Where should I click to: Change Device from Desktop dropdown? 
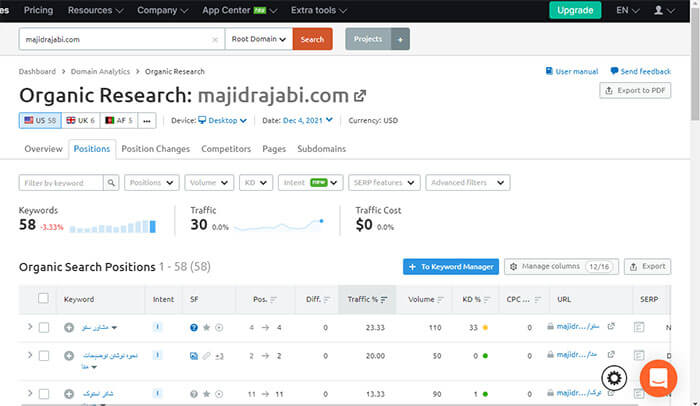point(222,121)
